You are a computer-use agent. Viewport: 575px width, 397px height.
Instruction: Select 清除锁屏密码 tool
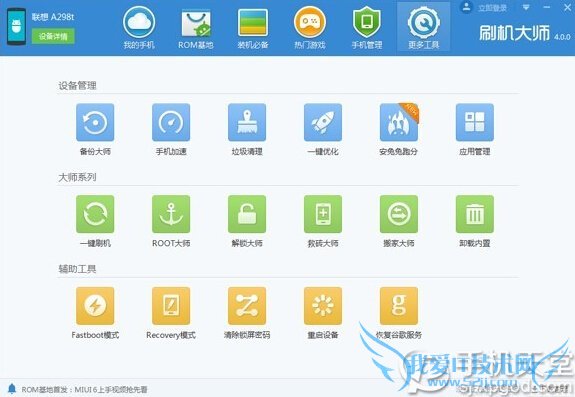247,306
